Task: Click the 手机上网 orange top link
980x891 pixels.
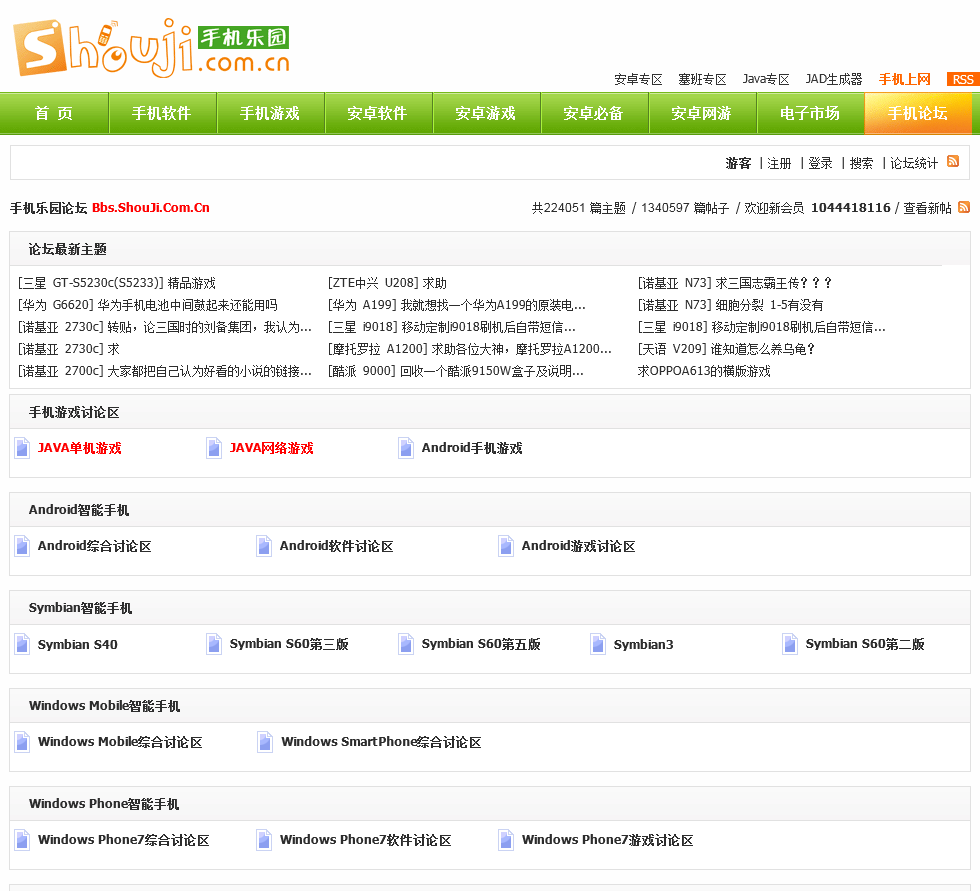Action: 904,79
